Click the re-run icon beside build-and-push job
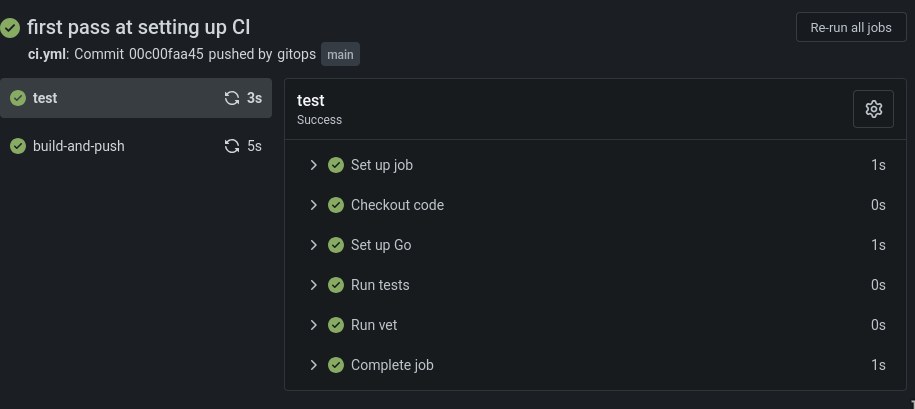The height and width of the screenshot is (409, 915). pyautogui.click(x=232, y=146)
